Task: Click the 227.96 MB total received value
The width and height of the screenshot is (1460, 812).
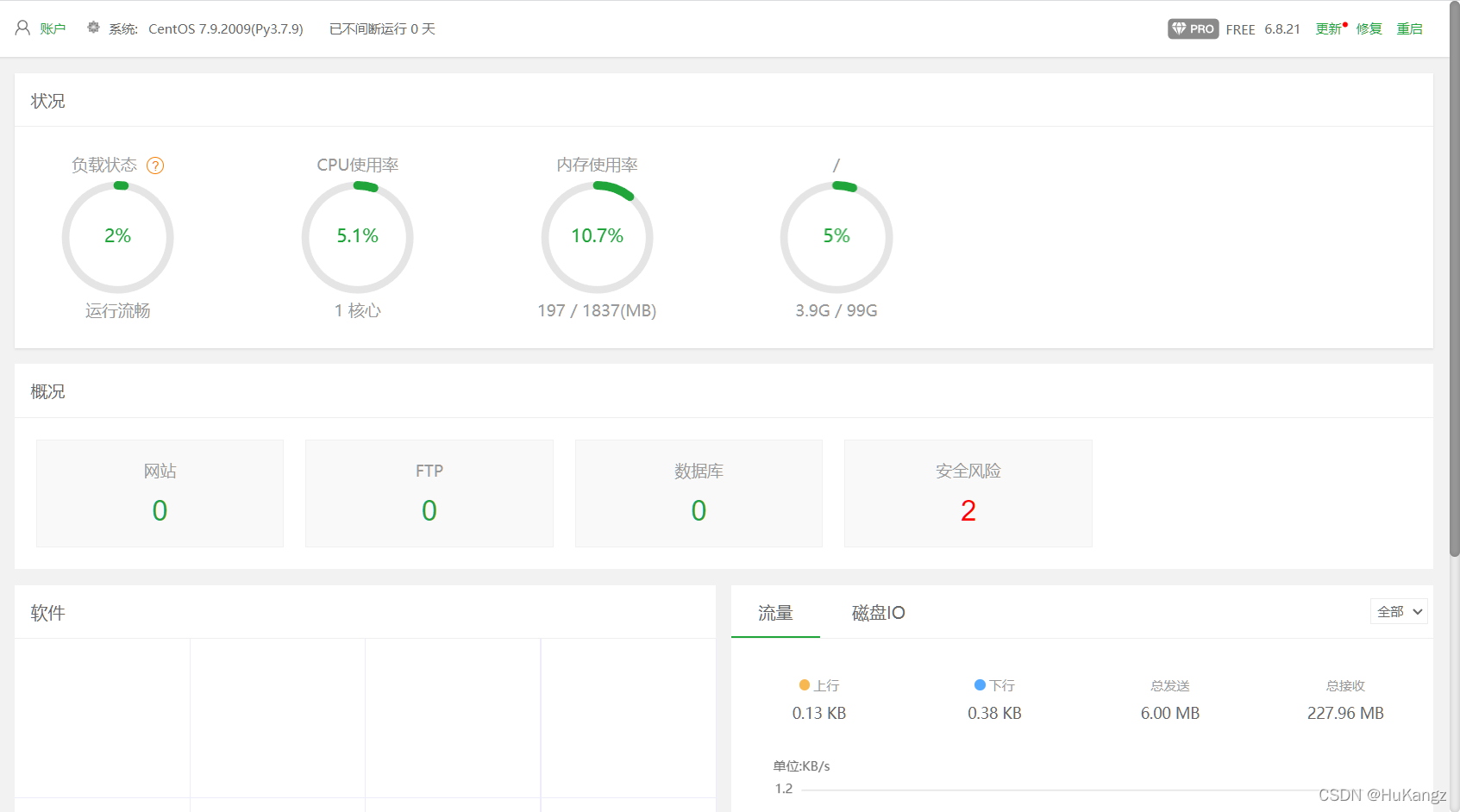Action: tap(1345, 713)
